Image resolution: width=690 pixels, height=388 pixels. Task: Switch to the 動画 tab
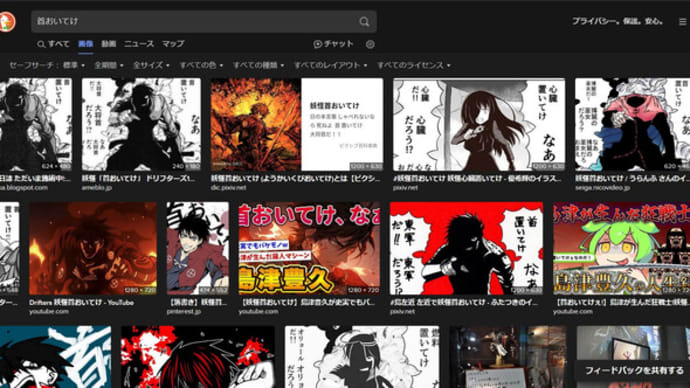click(109, 44)
